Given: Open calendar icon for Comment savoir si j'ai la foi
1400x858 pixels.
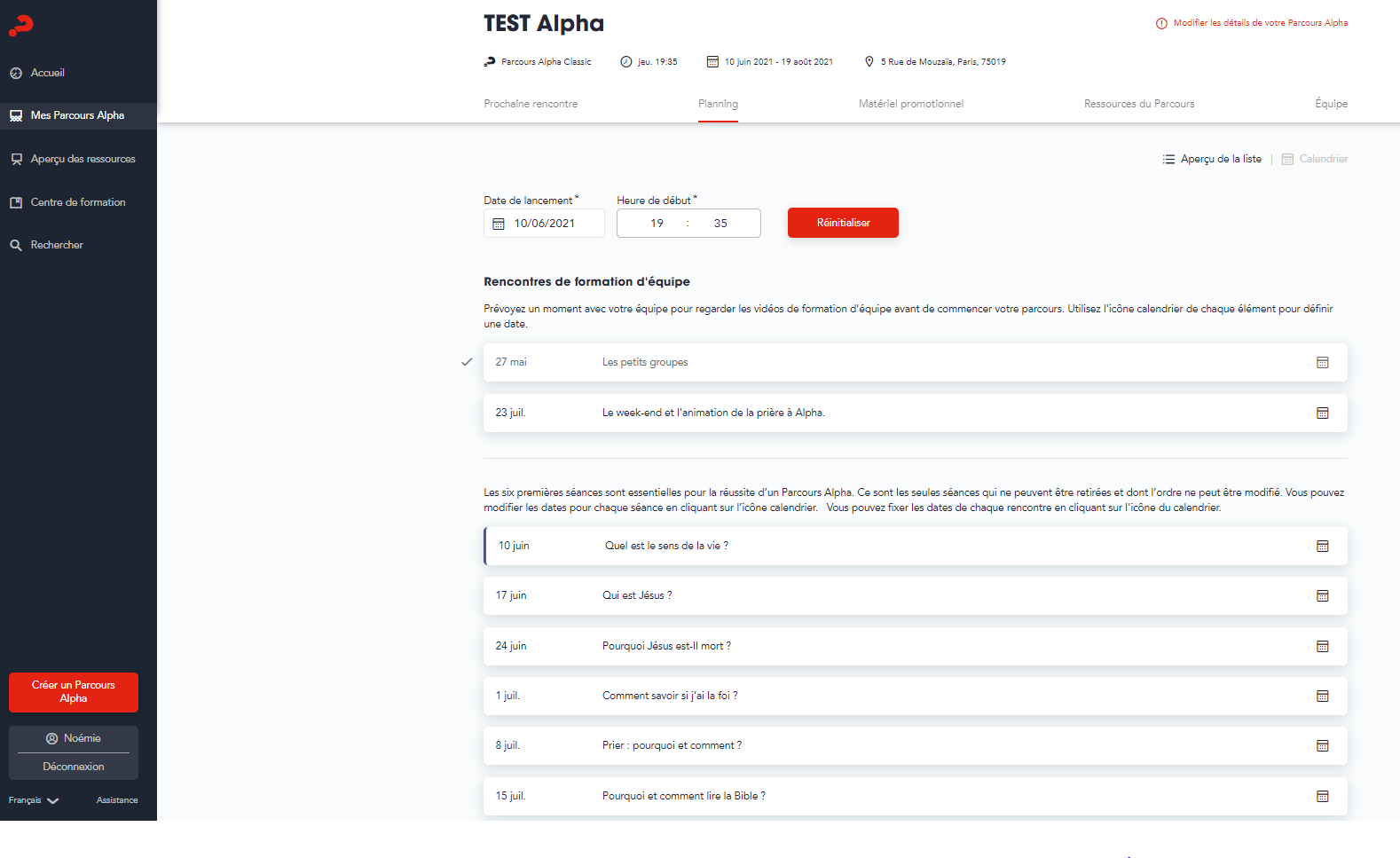Looking at the screenshot, I should pos(1322,696).
